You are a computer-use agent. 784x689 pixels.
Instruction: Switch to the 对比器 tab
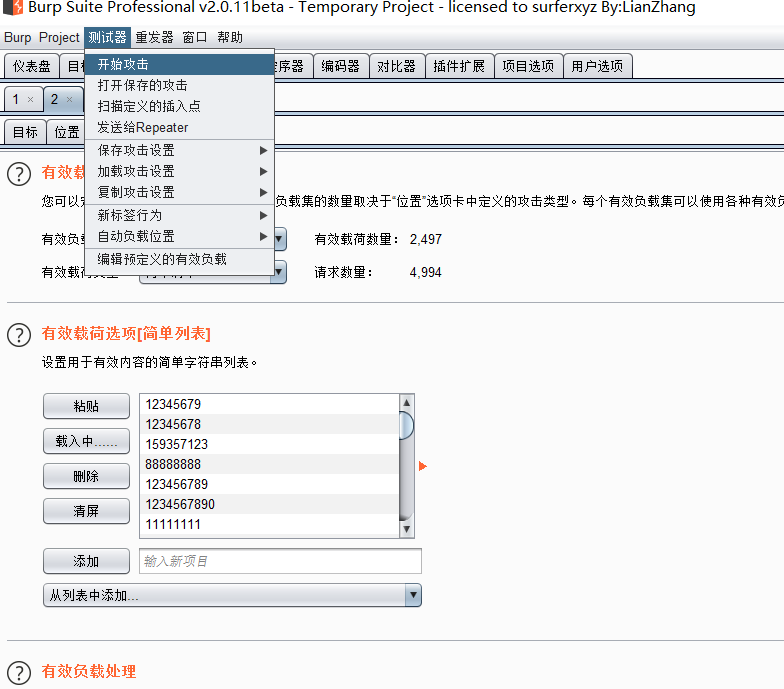(x=396, y=66)
